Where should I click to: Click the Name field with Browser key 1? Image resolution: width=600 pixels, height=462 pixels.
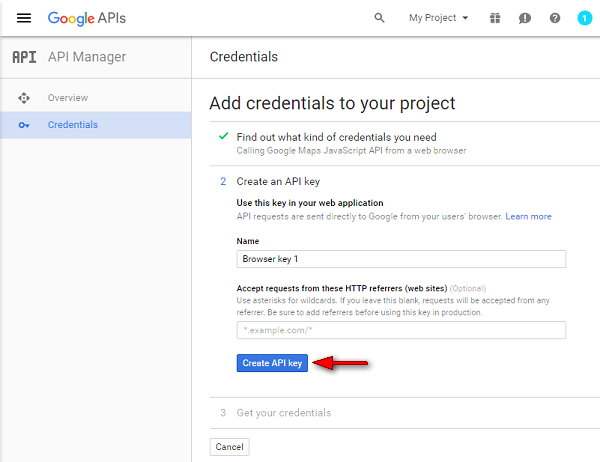(401, 259)
